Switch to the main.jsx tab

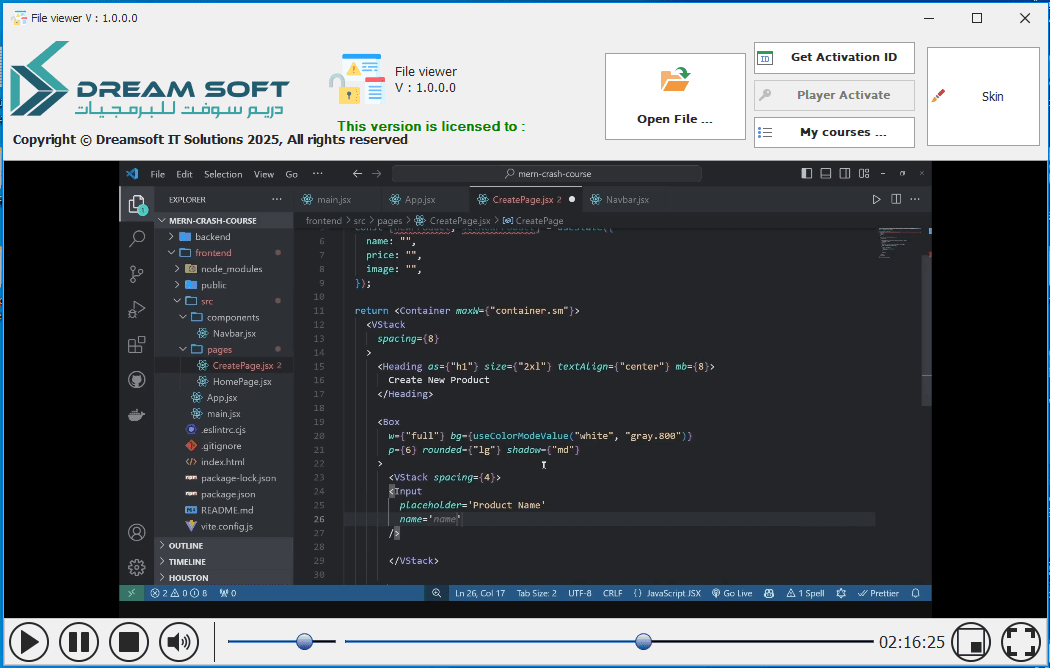[x=334, y=199]
